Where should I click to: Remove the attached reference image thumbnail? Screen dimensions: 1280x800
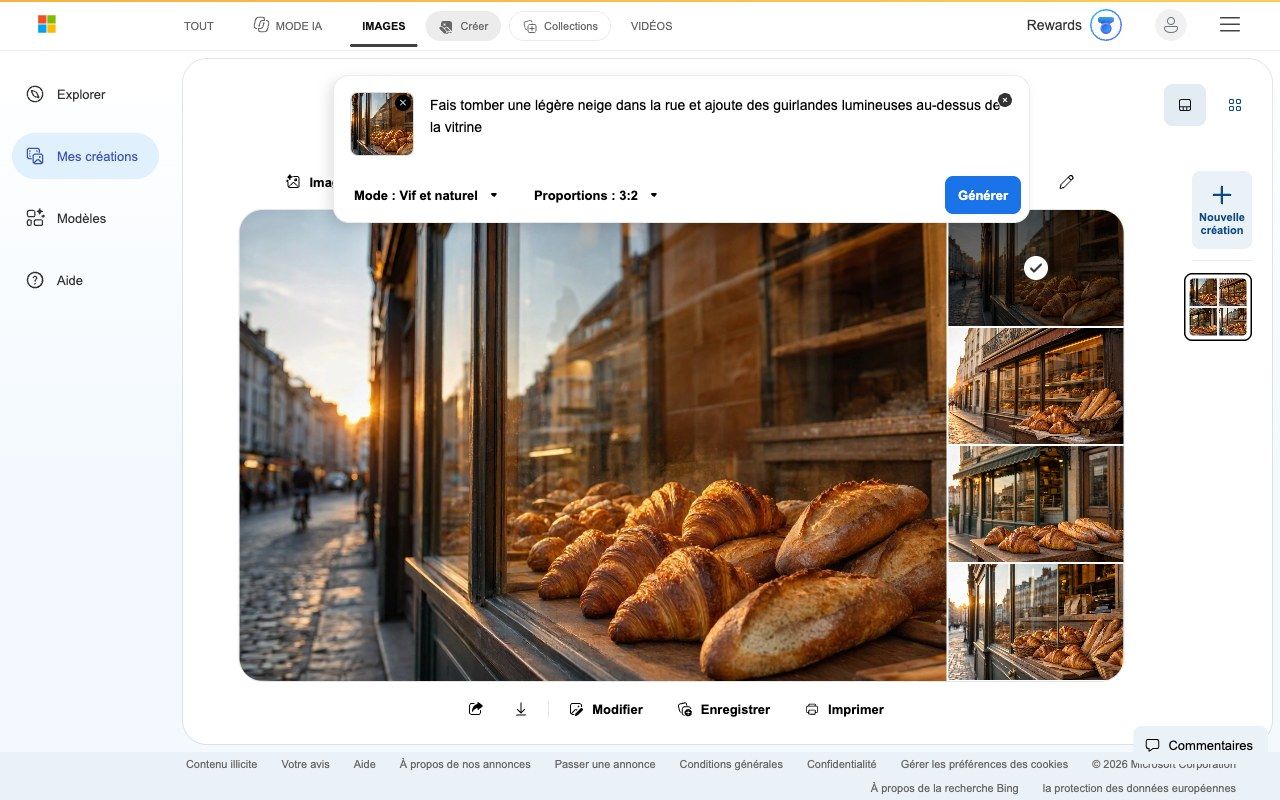[403, 103]
